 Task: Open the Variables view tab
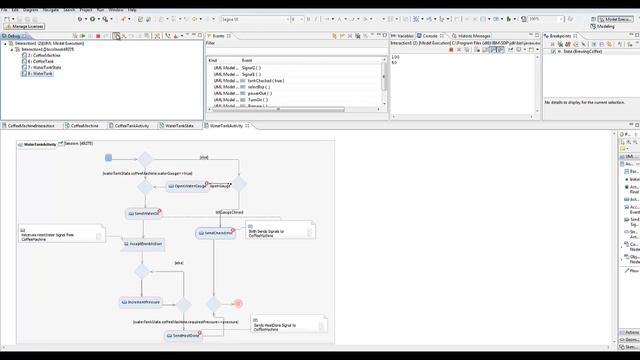click(x=402, y=36)
